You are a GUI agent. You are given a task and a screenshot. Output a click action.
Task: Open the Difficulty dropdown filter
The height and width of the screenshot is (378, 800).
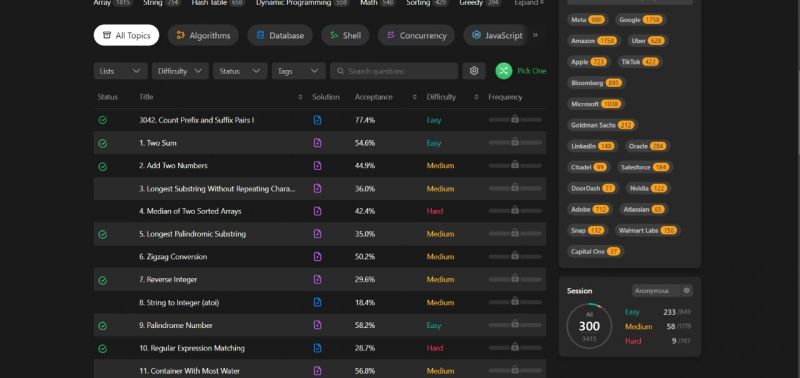point(180,71)
